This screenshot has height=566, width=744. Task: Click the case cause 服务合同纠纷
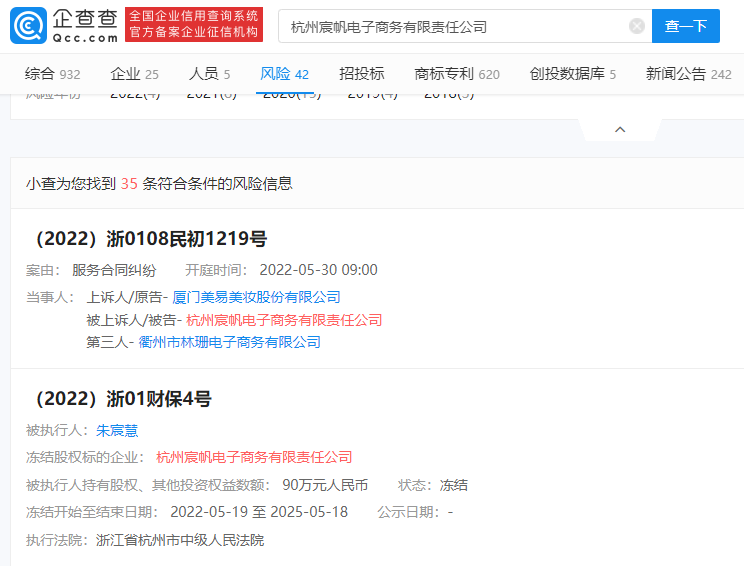pos(114,270)
